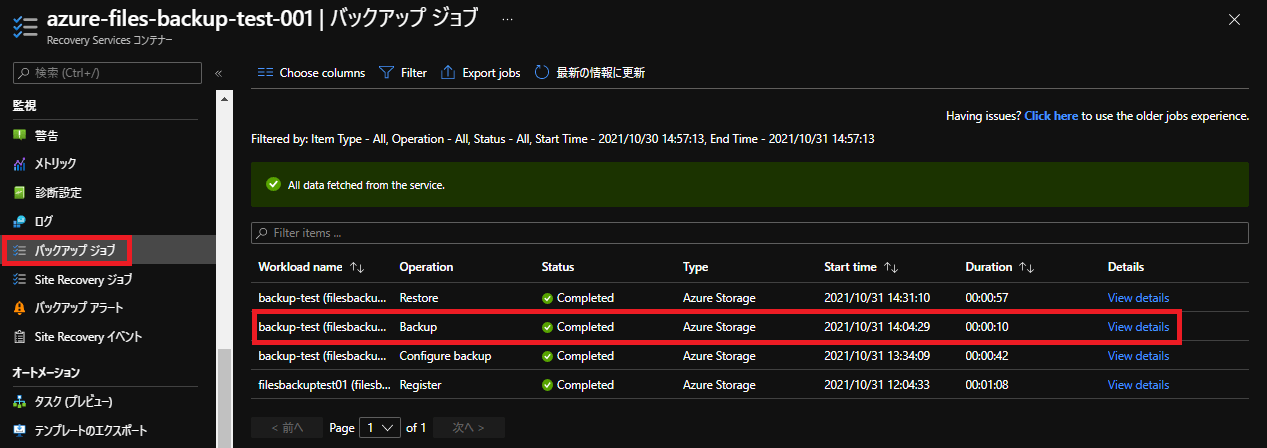The image size is (1267, 448).
Task: Sort table by Duration arrows
Action: pyautogui.click(x=1026, y=267)
